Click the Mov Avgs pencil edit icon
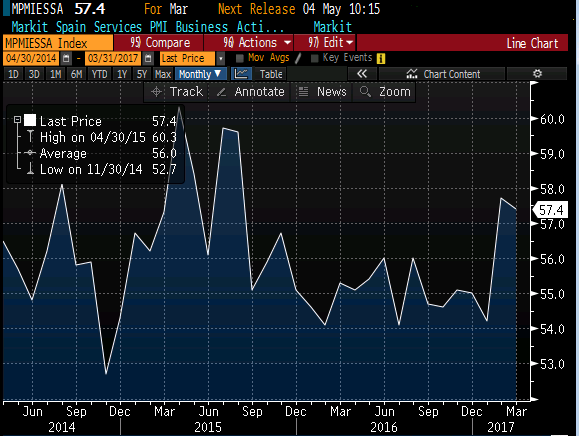This screenshot has width=579, height=436. [298, 58]
